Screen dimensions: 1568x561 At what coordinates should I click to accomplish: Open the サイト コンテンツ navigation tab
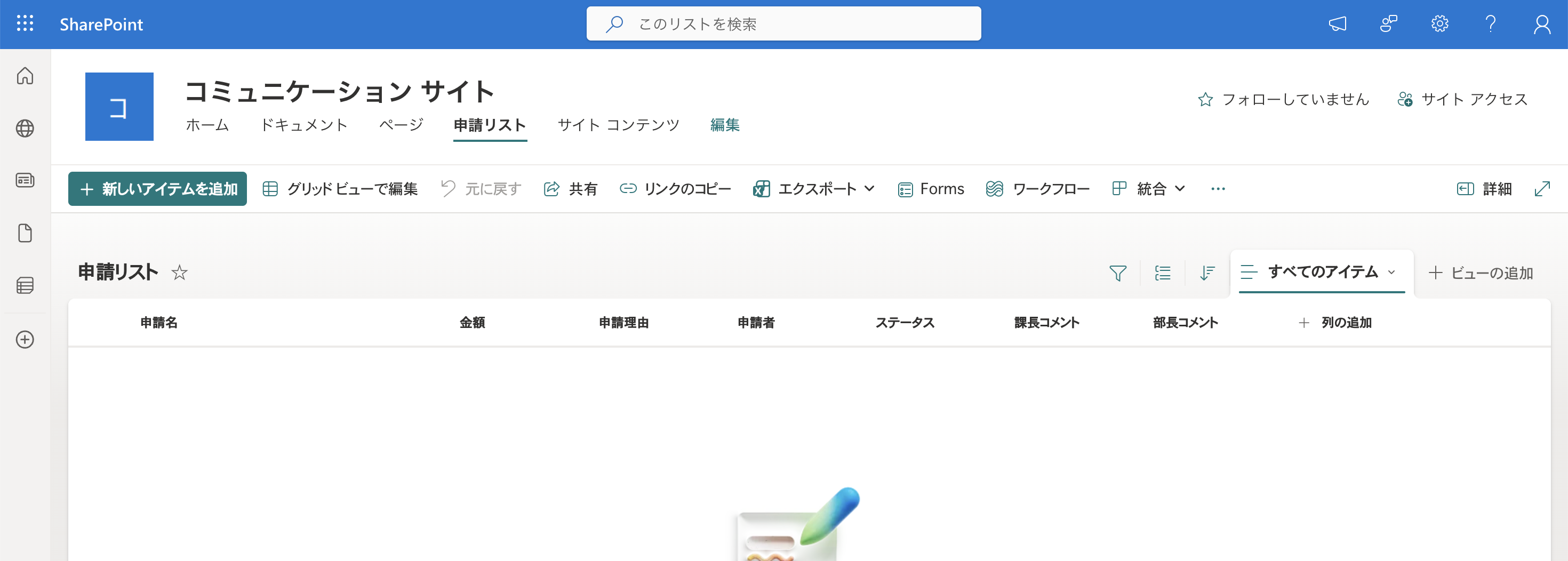click(x=619, y=125)
